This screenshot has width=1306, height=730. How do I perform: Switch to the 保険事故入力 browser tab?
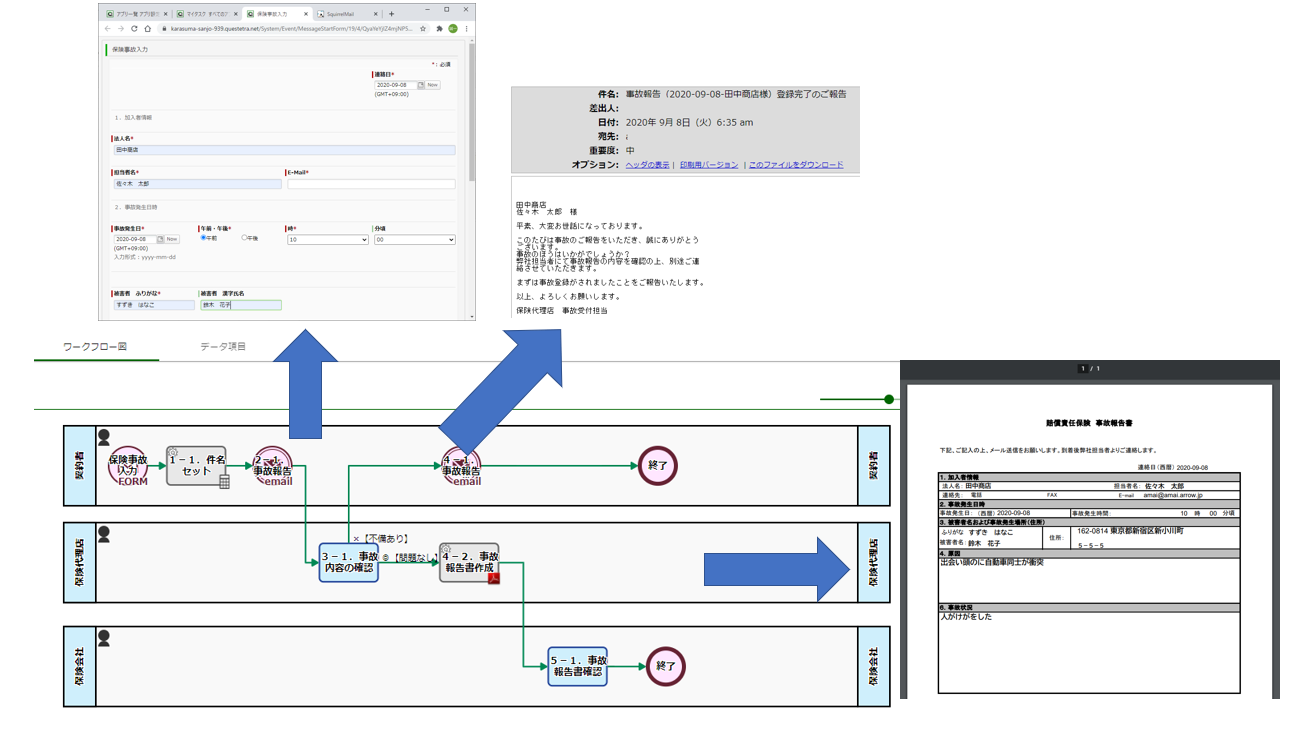click(275, 15)
